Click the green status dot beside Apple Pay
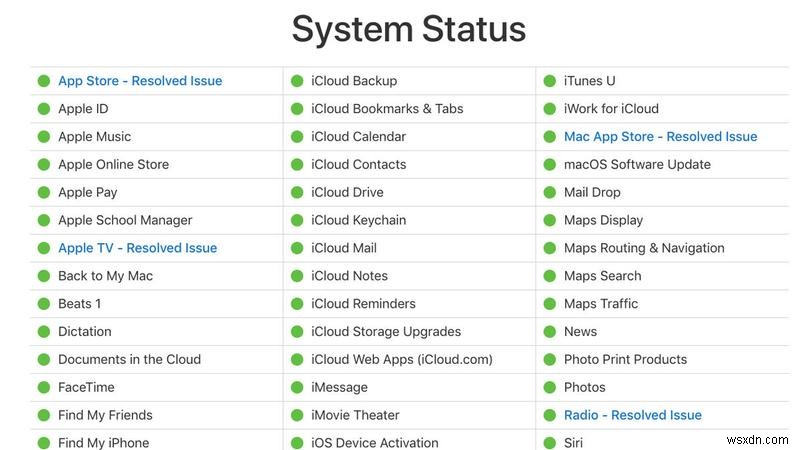 tap(44, 192)
